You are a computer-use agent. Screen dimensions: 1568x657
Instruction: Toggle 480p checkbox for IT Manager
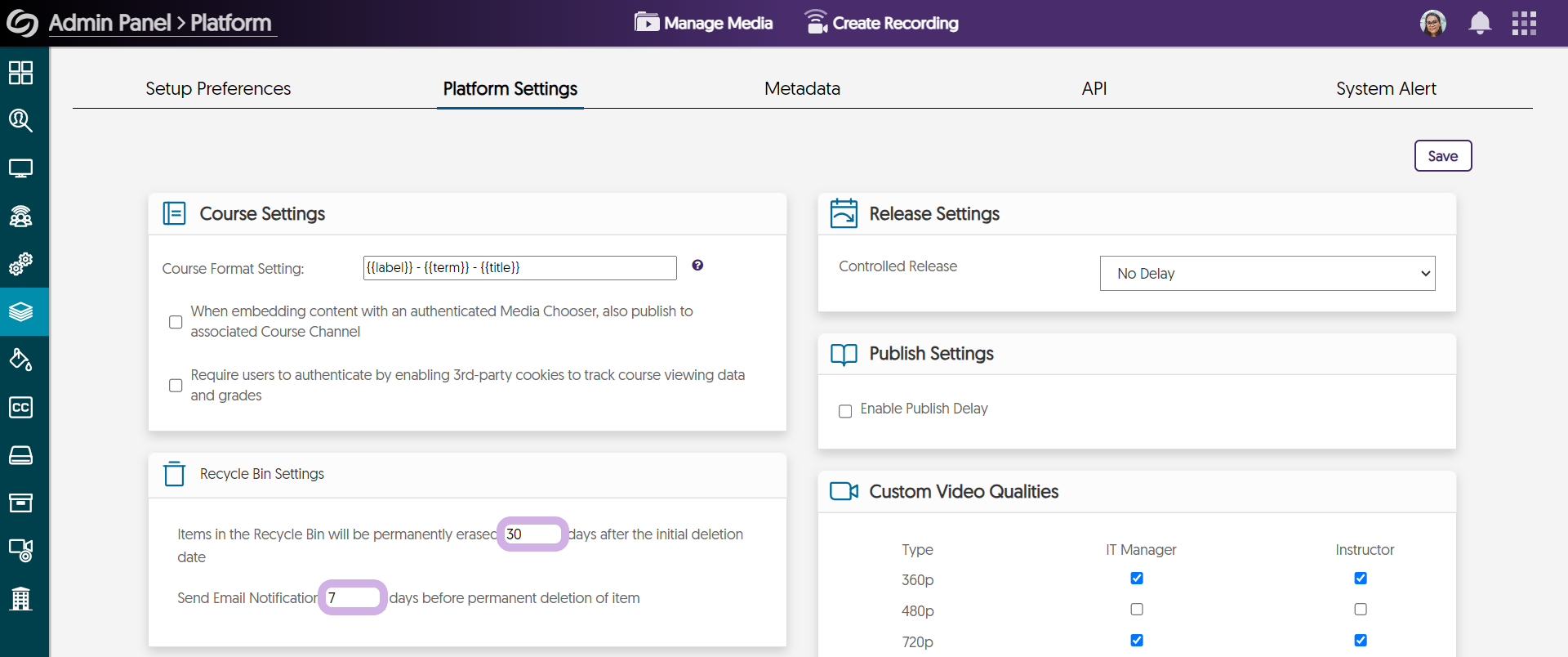tap(1137, 610)
